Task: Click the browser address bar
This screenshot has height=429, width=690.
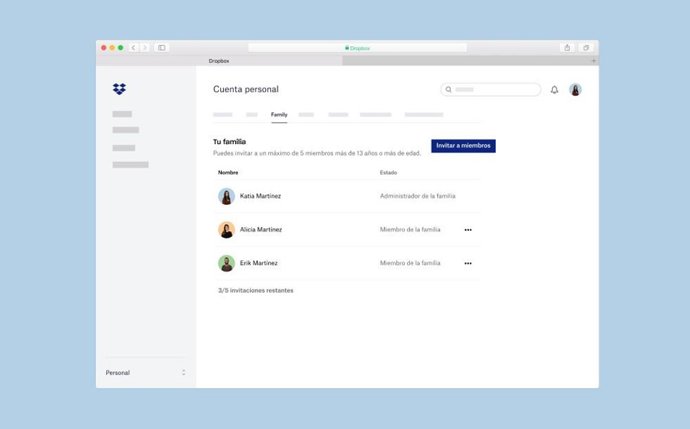Action: pos(357,48)
